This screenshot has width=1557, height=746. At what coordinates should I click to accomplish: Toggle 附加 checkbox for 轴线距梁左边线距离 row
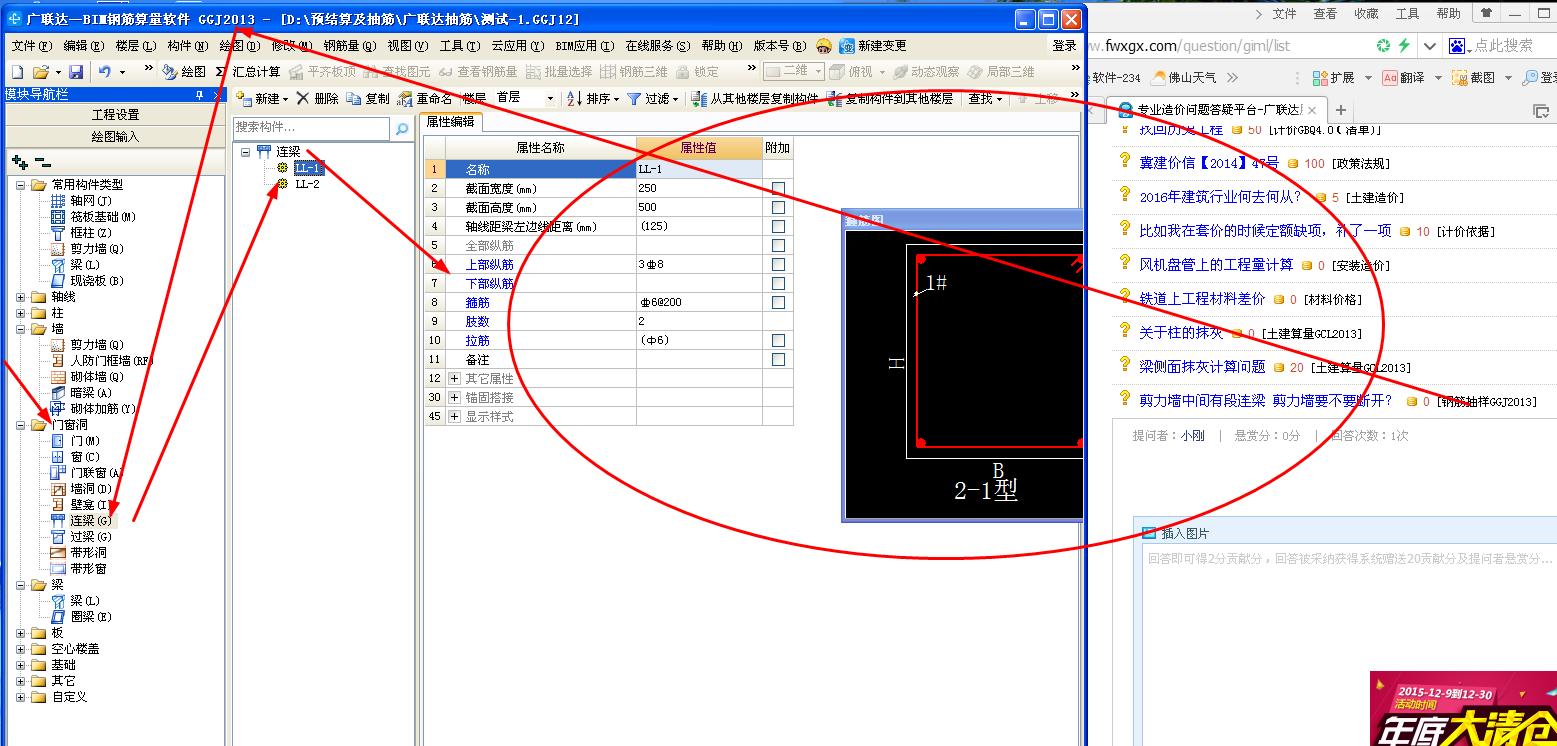[778, 226]
